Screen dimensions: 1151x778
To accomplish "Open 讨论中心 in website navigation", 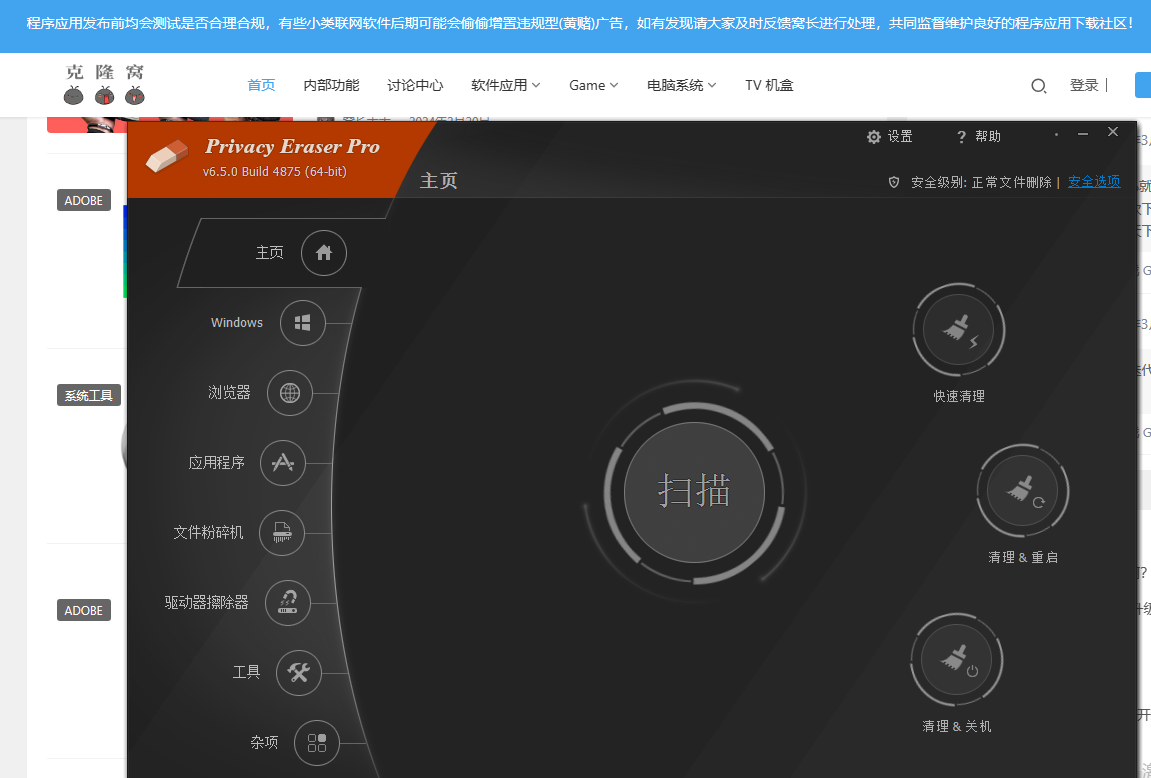I will tap(415, 85).
